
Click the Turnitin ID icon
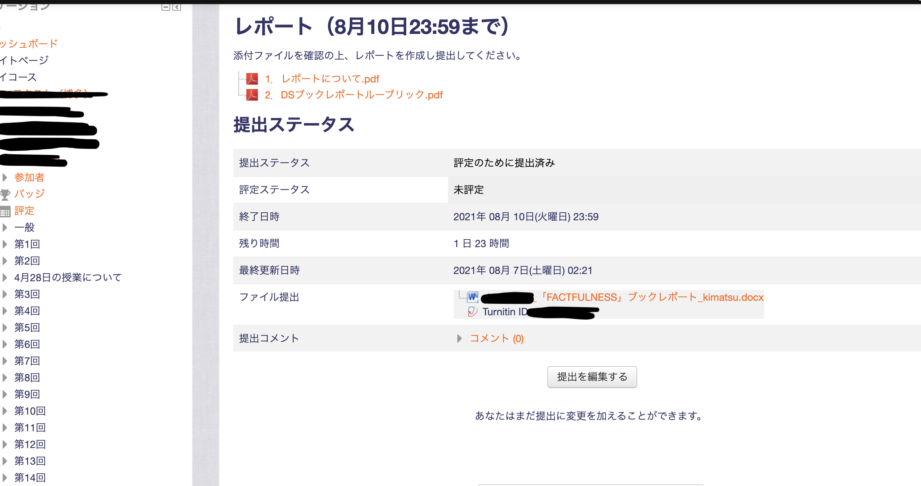(472, 311)
